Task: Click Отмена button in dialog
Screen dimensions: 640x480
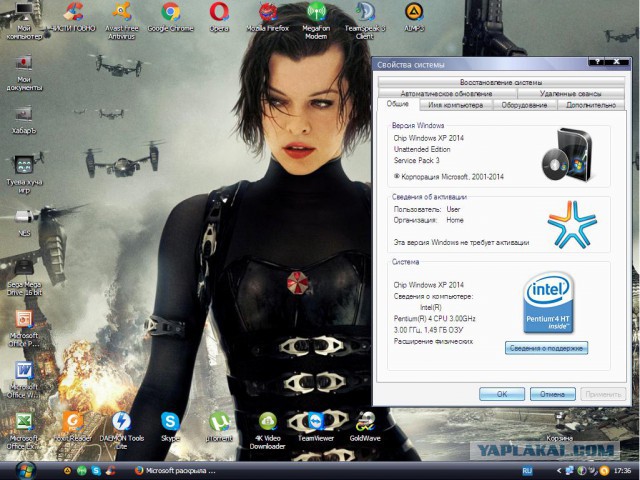Action: (x=553, y=394)
